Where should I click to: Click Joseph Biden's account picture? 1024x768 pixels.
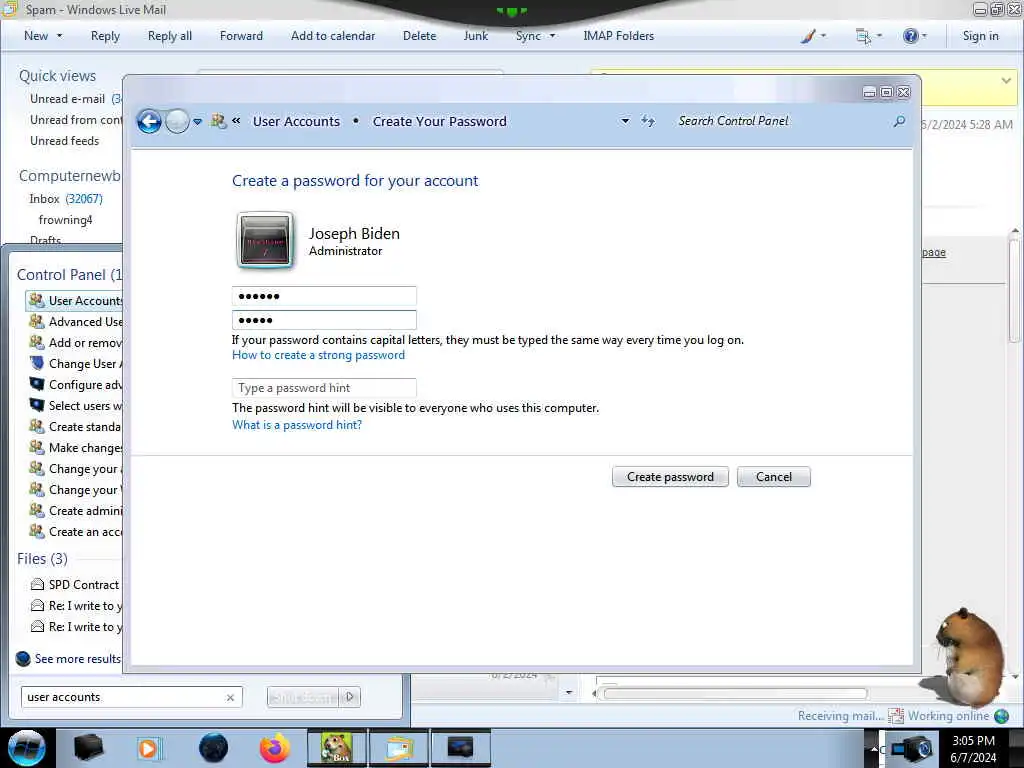pos(264,240)
